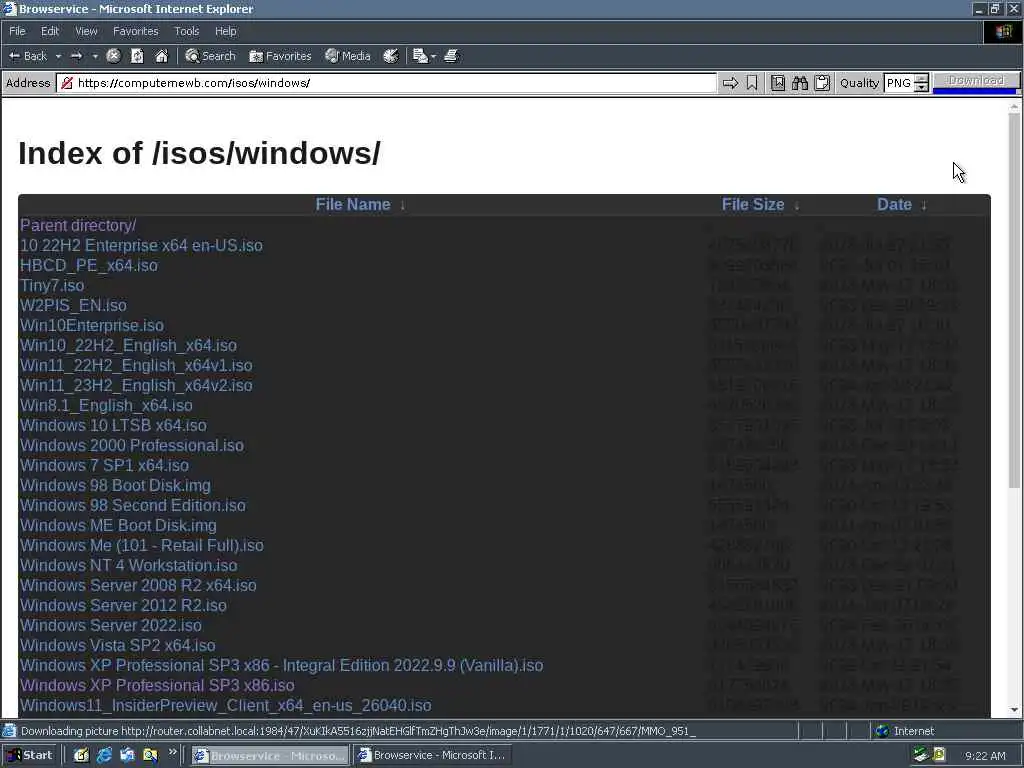Click the Print icon

pos(451,56)
